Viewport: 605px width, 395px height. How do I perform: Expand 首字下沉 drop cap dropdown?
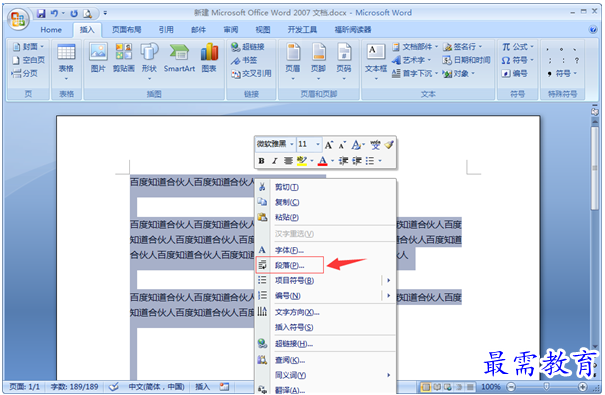click(x=436, y=73)
